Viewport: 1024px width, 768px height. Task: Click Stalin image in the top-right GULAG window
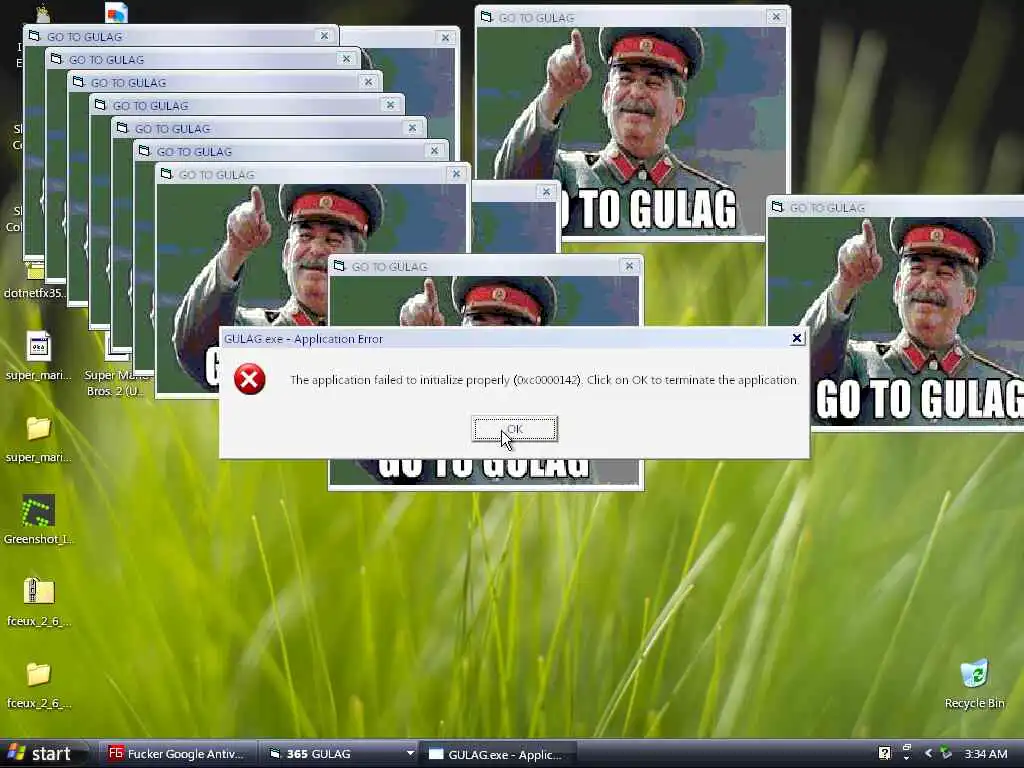tap(631, 131)
